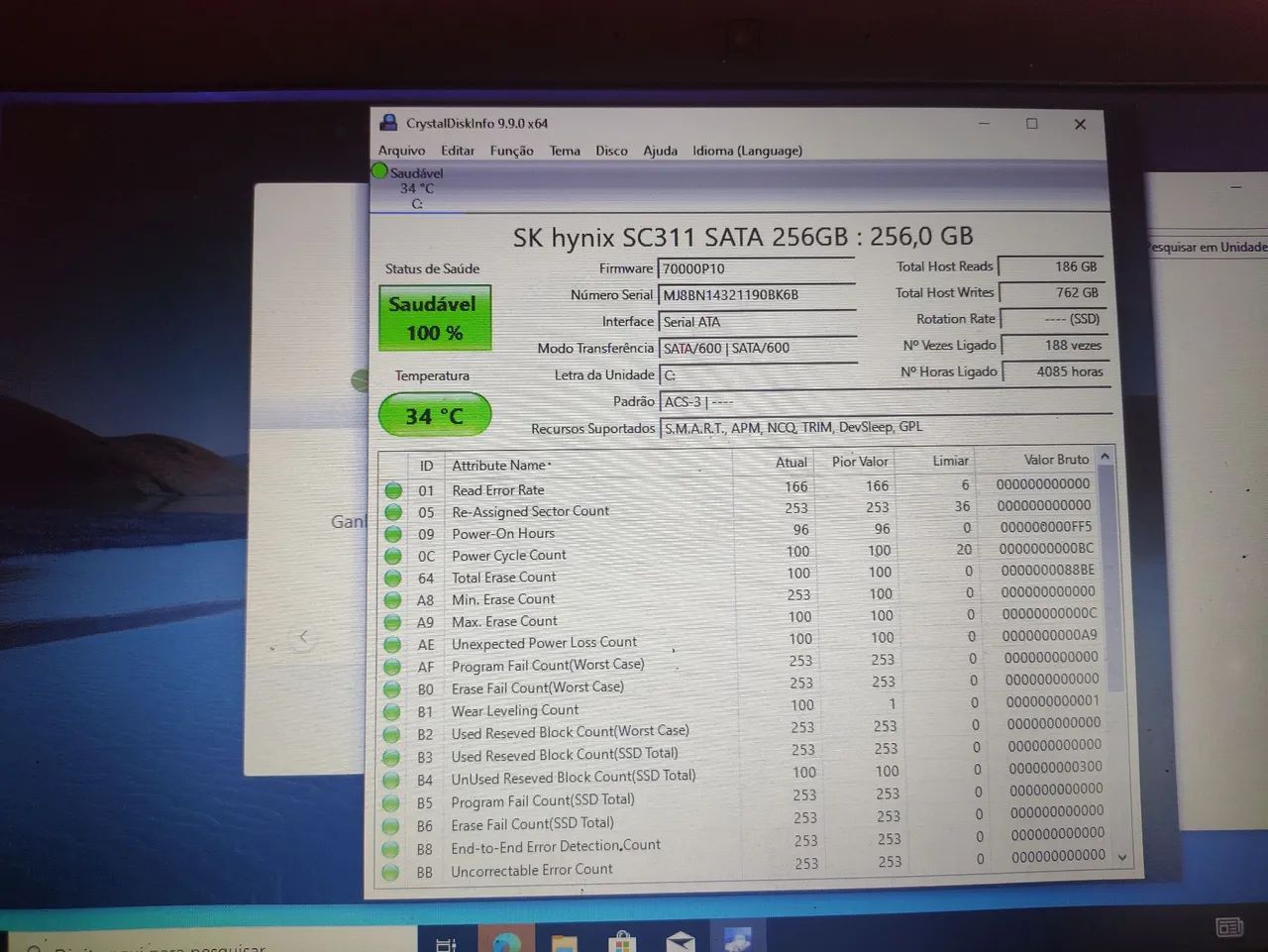Click the SMART list vertical scrollbar thumb
Viewport: 1268px width, 952px height.
click(x=1111, y=579)
